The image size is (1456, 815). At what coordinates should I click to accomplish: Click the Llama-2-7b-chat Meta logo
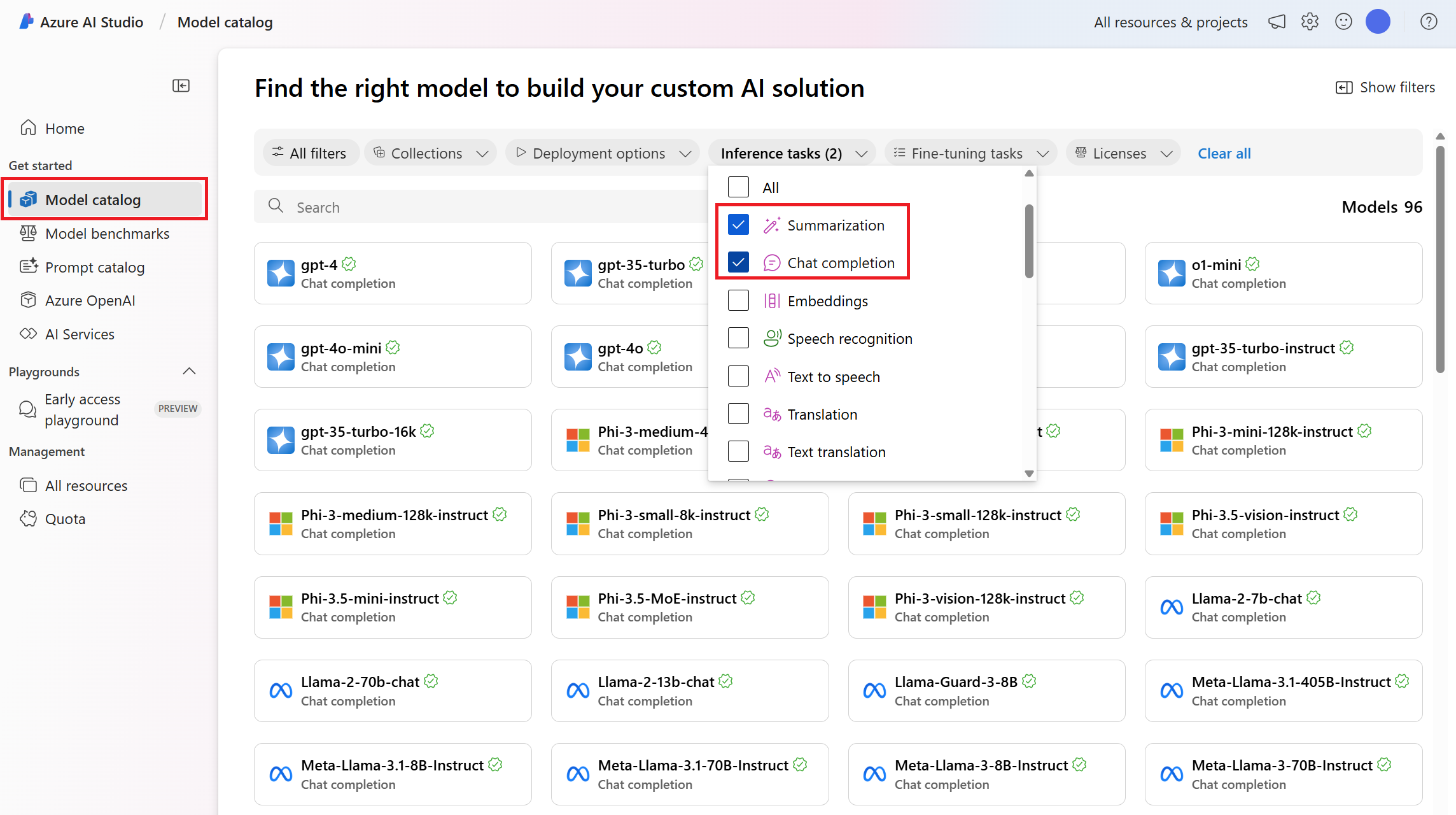(x=1172, y=607)
